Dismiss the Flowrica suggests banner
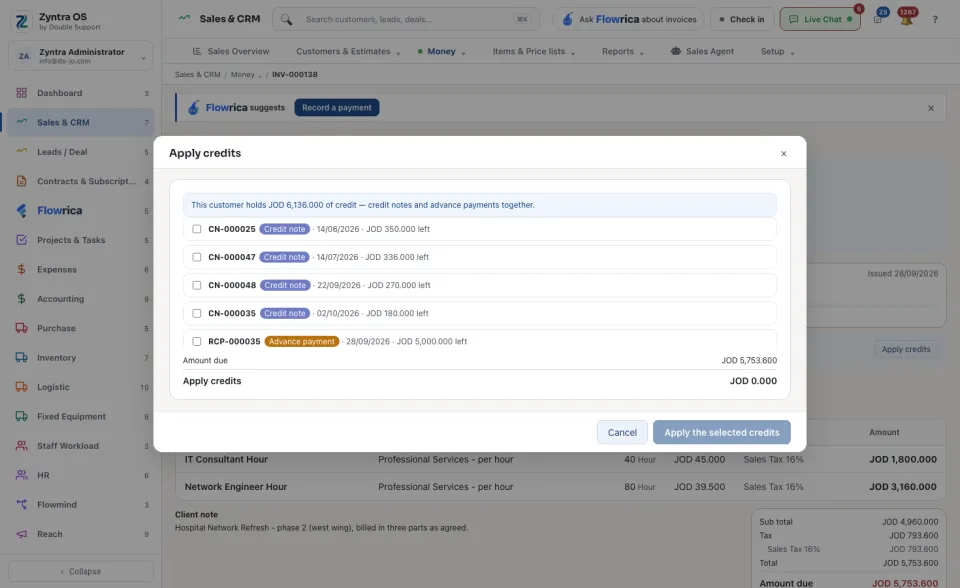 931,108
